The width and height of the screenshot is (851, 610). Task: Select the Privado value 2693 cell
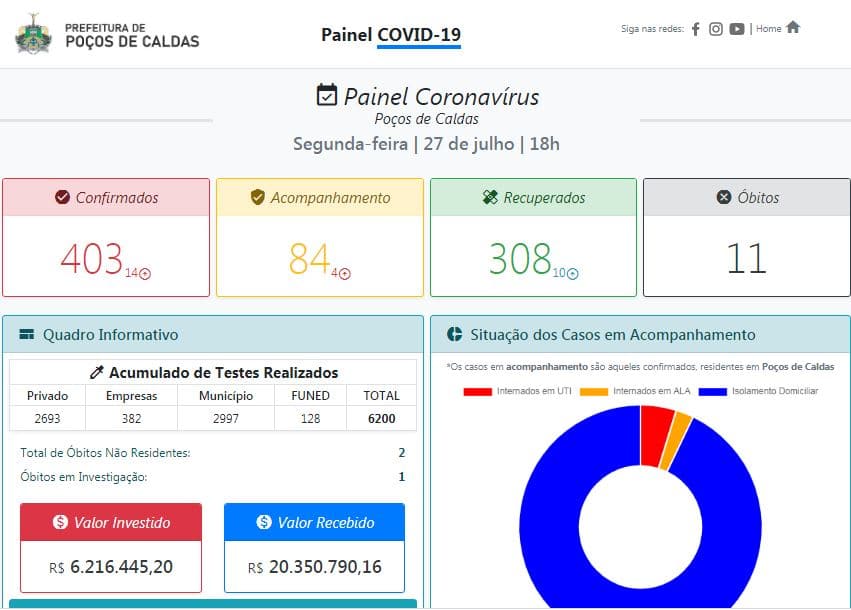47,418
